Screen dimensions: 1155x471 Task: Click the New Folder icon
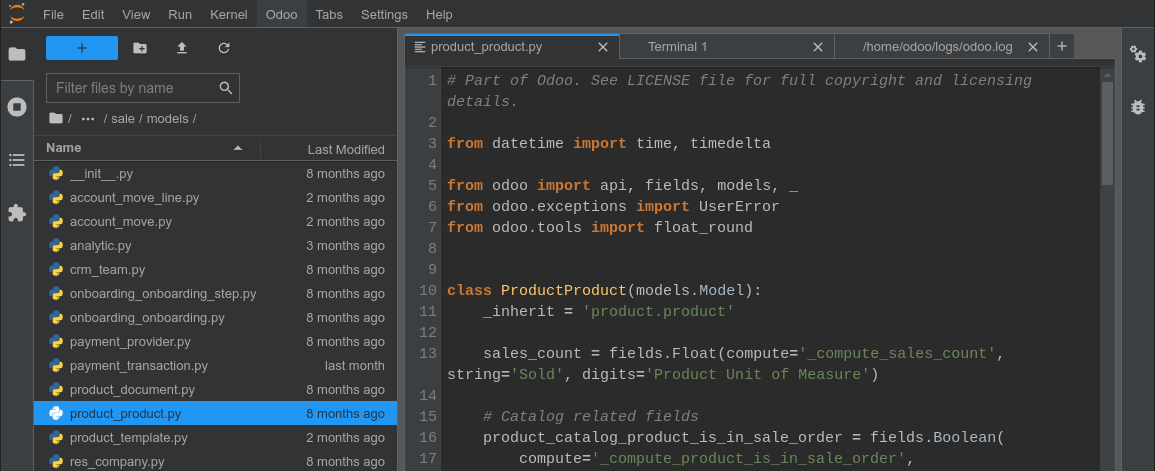(140, 48)
